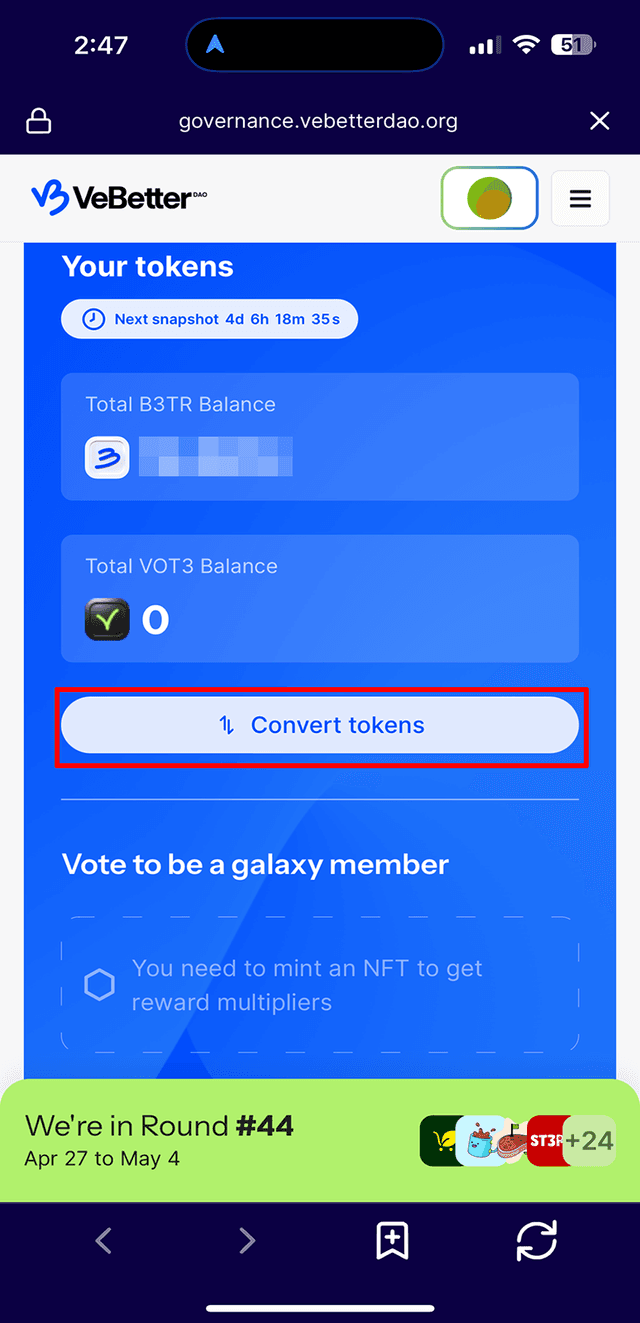Go back to the previous page
Image resolution: width=640 pixels, height=1323 pixels.
pyautogui.click(x=103, y=1241)
